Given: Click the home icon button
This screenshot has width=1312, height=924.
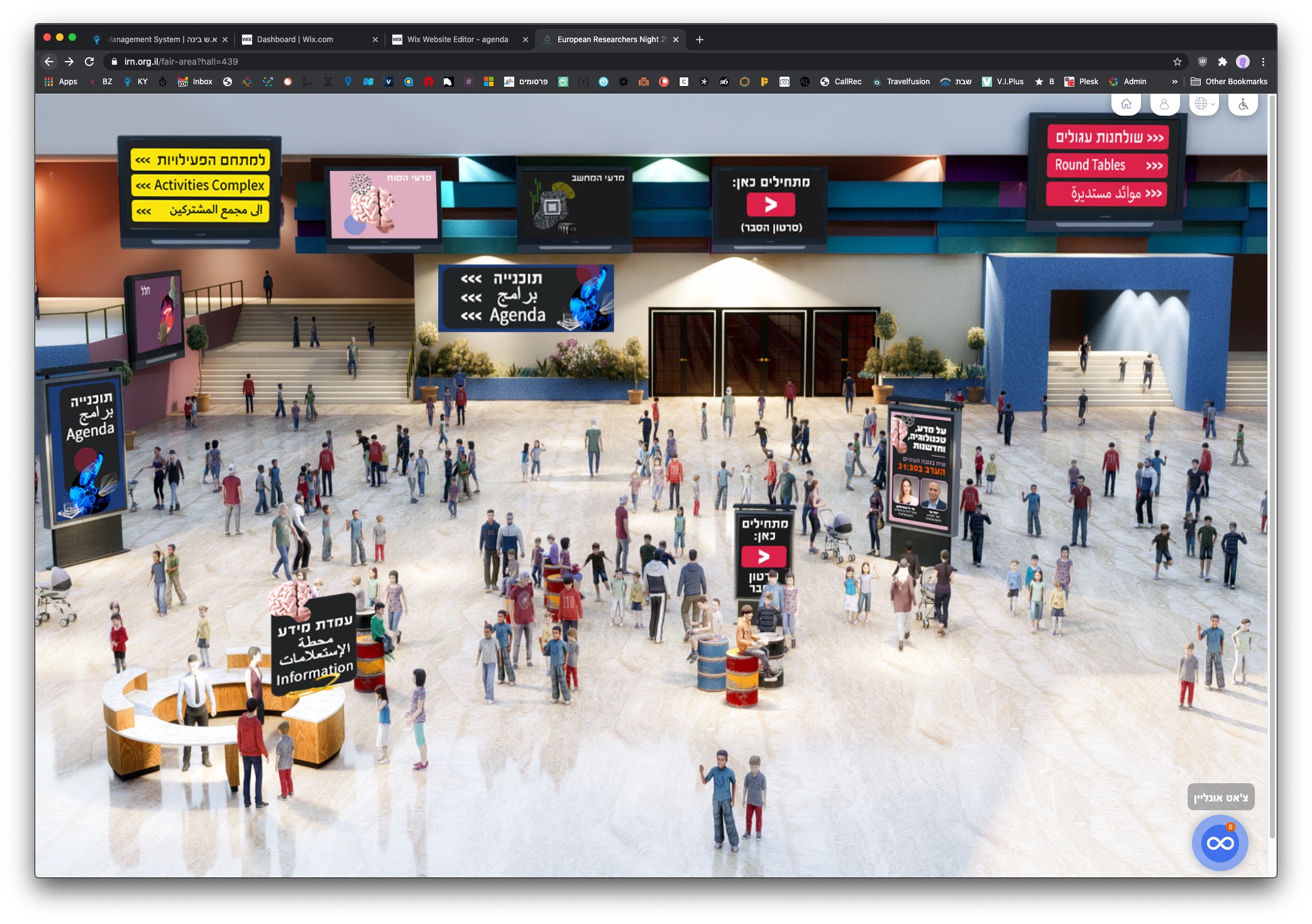Looking at the screenshot, I should coord(1126,104).
